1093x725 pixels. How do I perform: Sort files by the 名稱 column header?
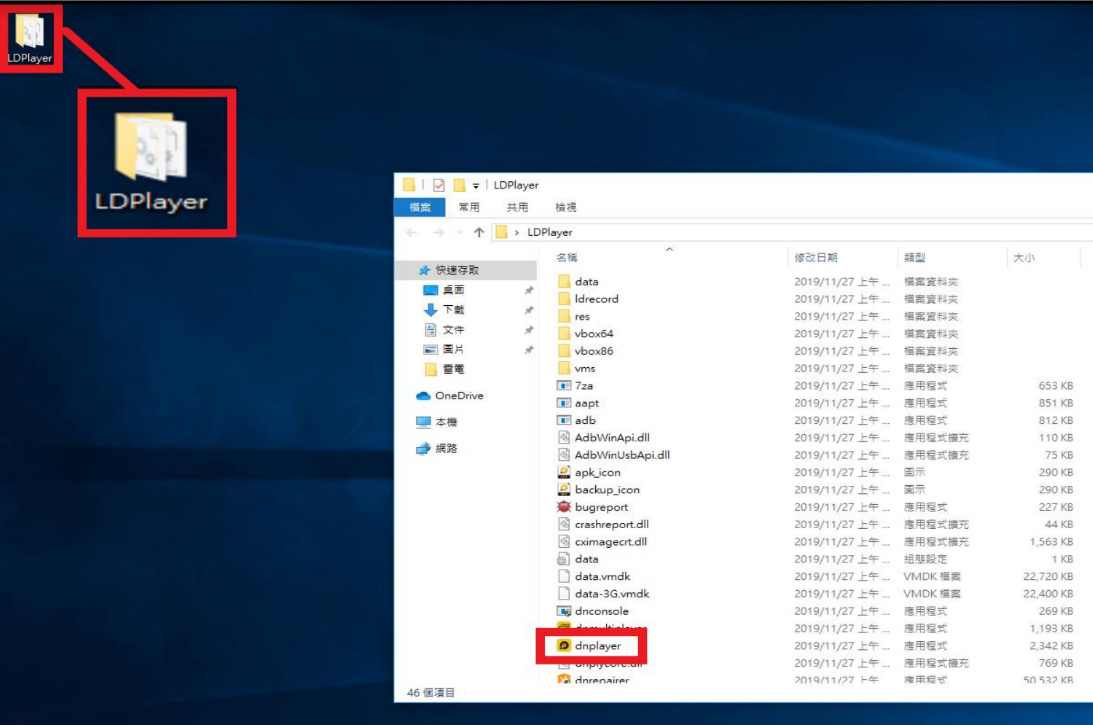click(x=567, y=258)
